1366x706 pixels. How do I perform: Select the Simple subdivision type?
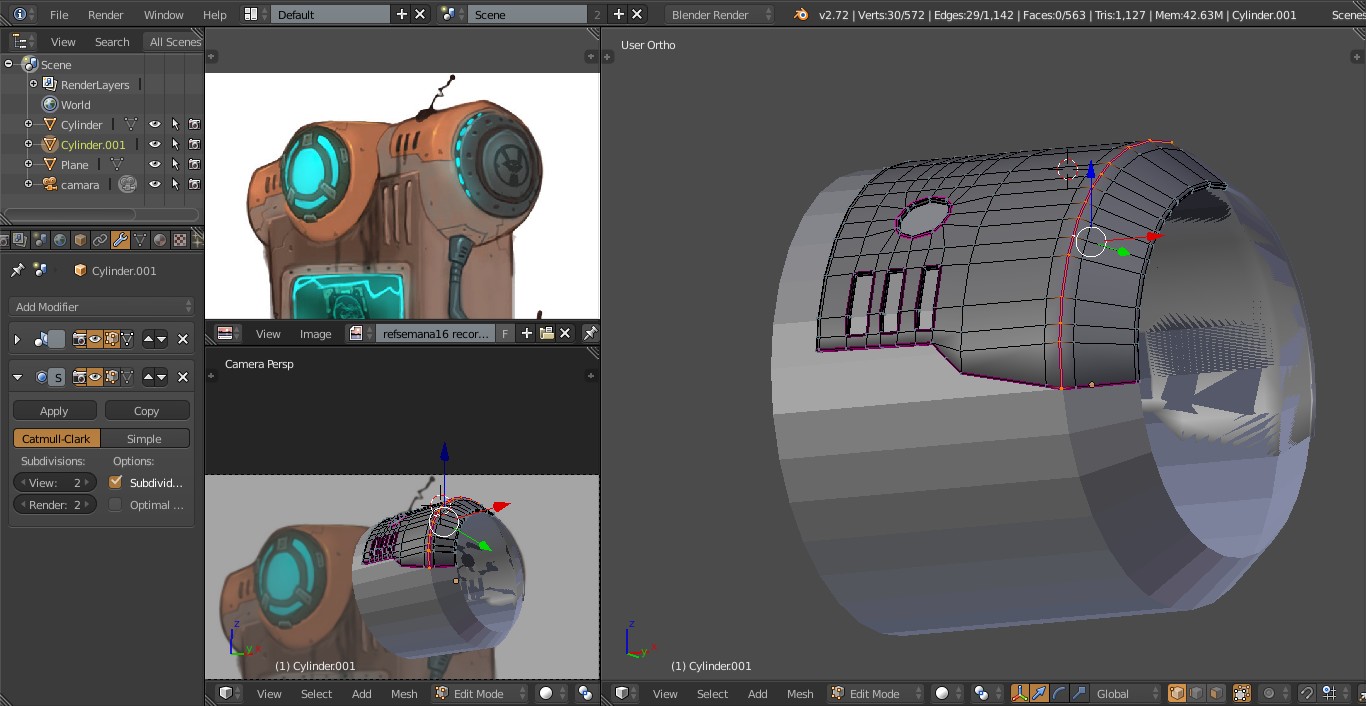[144, 438]
